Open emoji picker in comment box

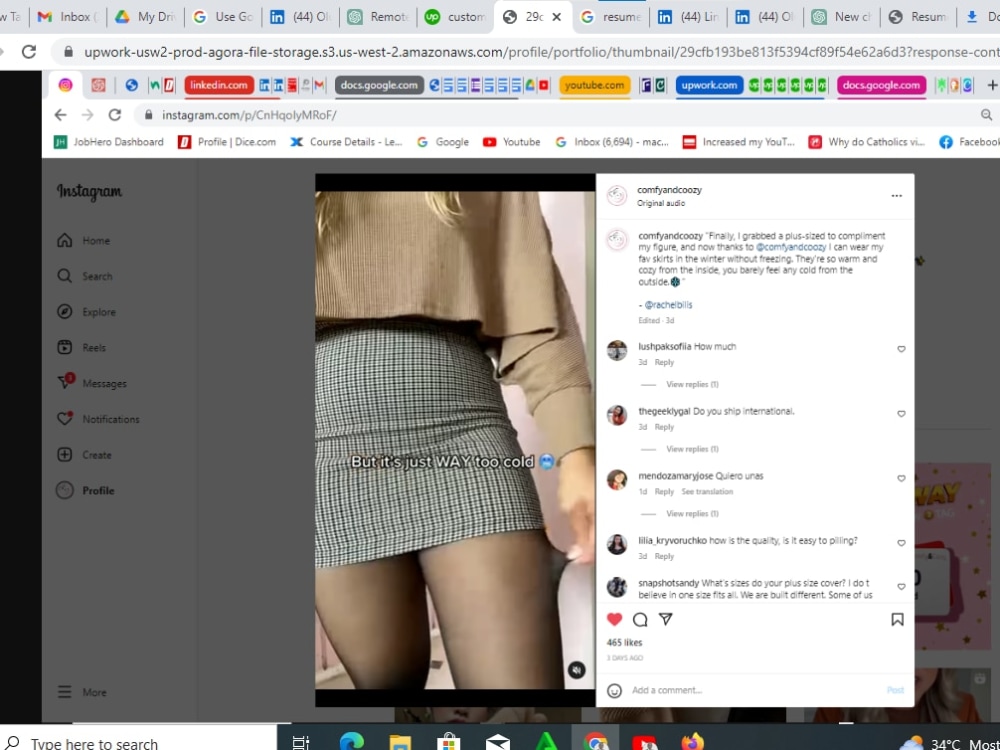click(x=614, y=691)
